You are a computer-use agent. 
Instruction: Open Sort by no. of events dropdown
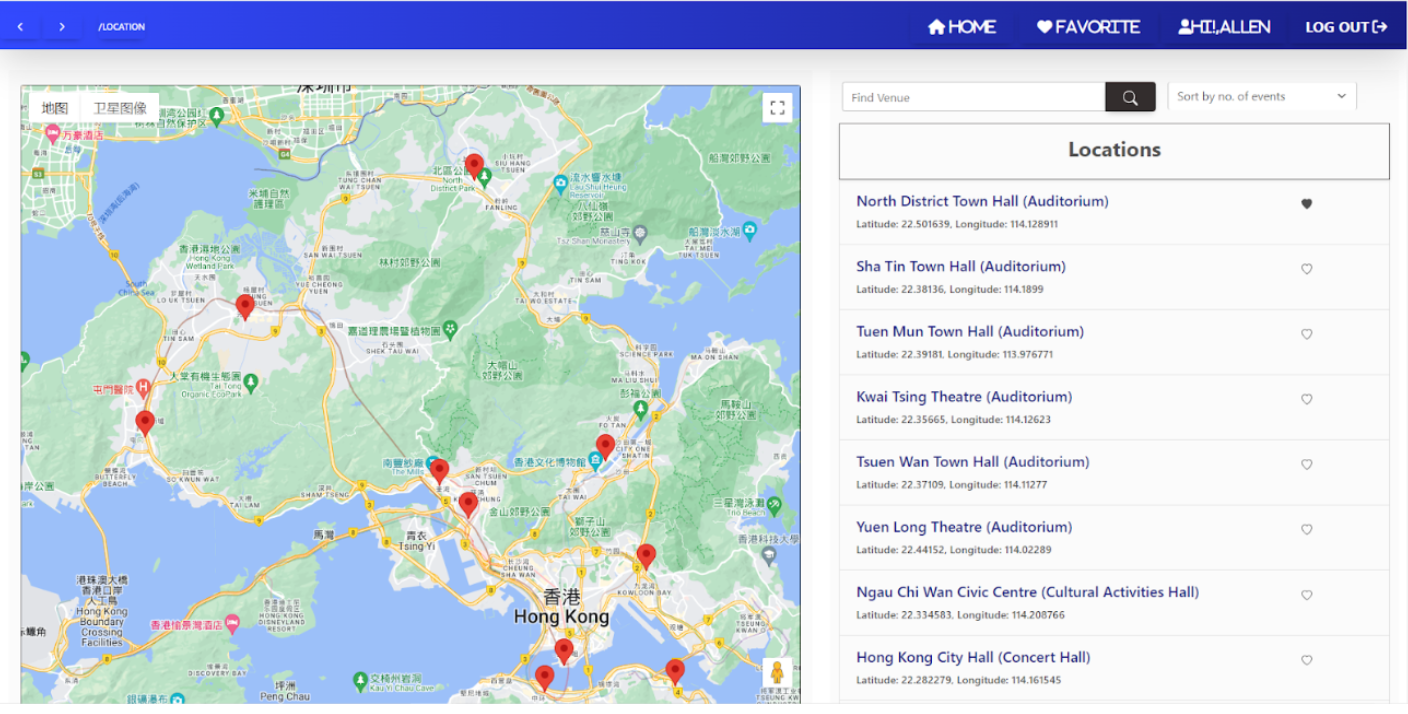tap(1261, 97)
